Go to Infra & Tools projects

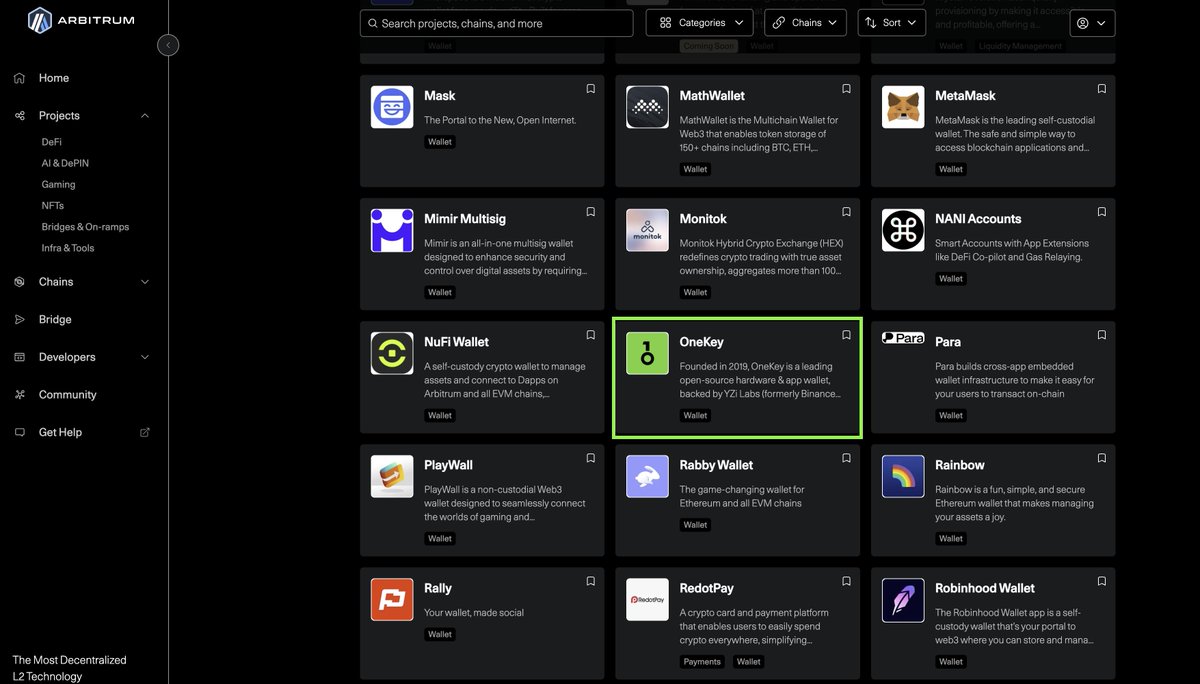pyautogui.click(x=68, y=248)
